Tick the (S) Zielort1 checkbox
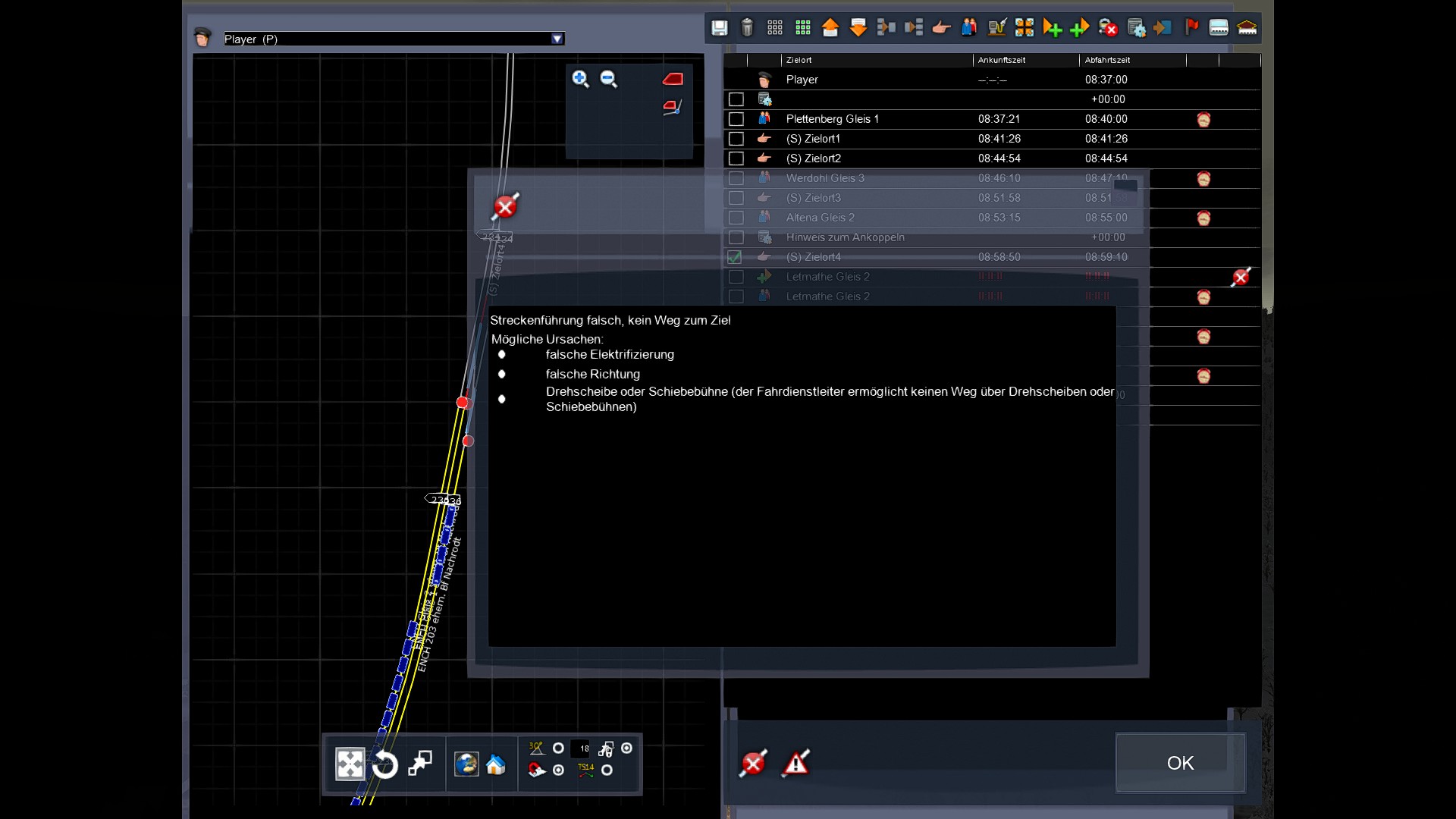 (736, 139)
